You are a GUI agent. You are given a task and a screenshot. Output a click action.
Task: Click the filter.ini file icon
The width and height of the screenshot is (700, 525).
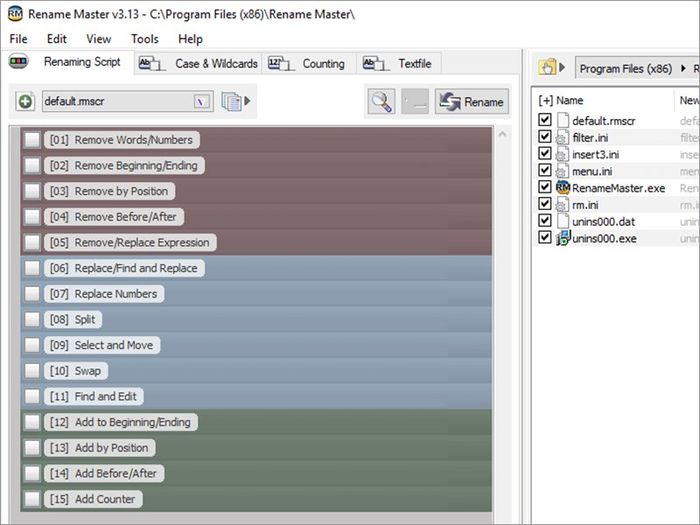562,138
